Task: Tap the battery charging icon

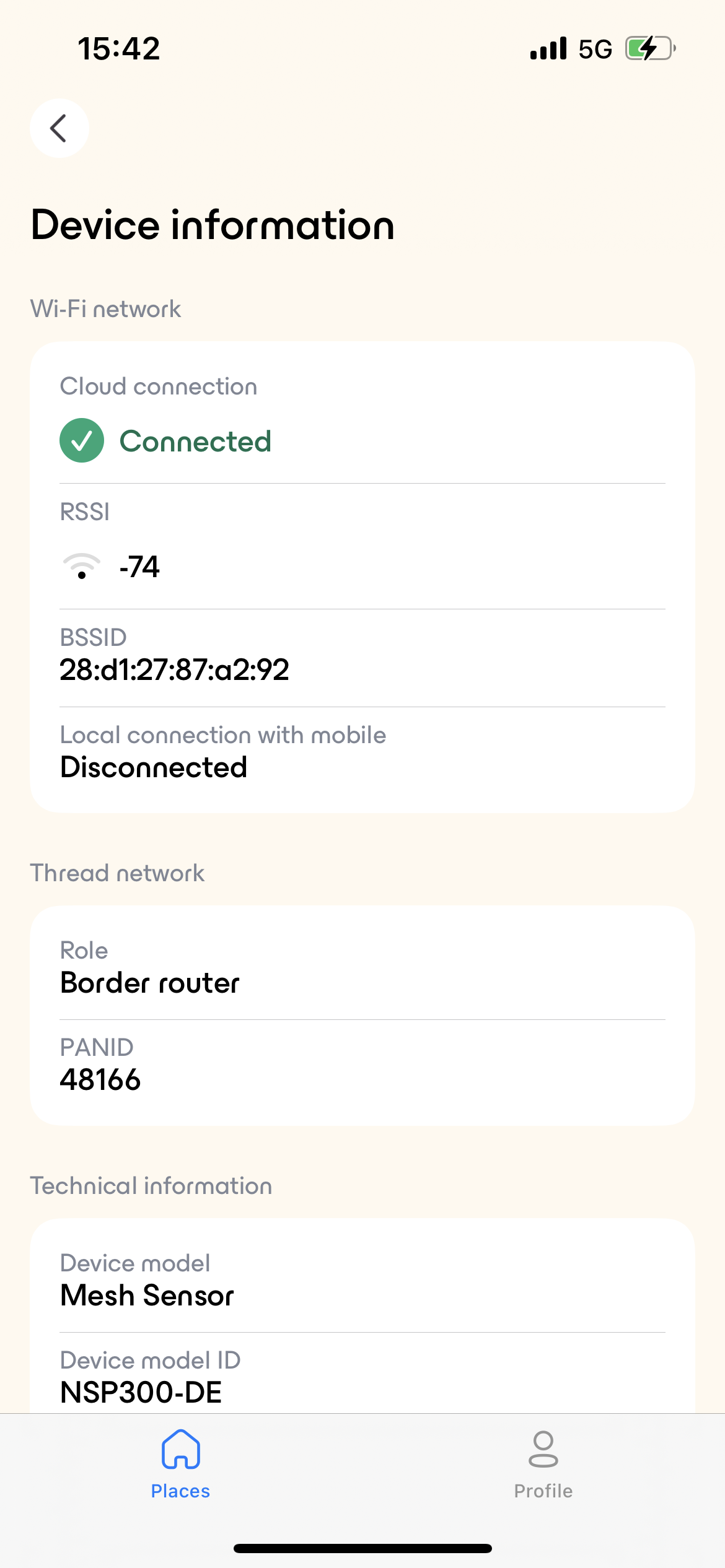Action: 650,48
